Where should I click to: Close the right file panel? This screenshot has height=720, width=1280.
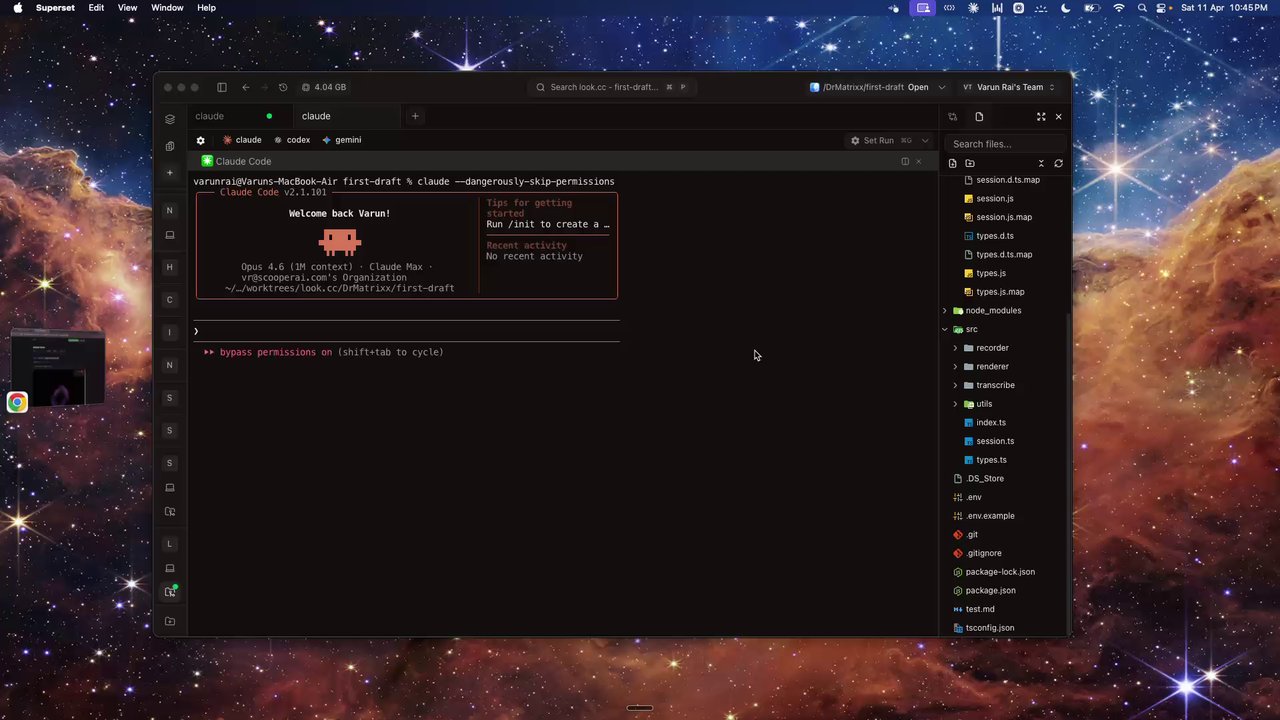coord(1058,117)
